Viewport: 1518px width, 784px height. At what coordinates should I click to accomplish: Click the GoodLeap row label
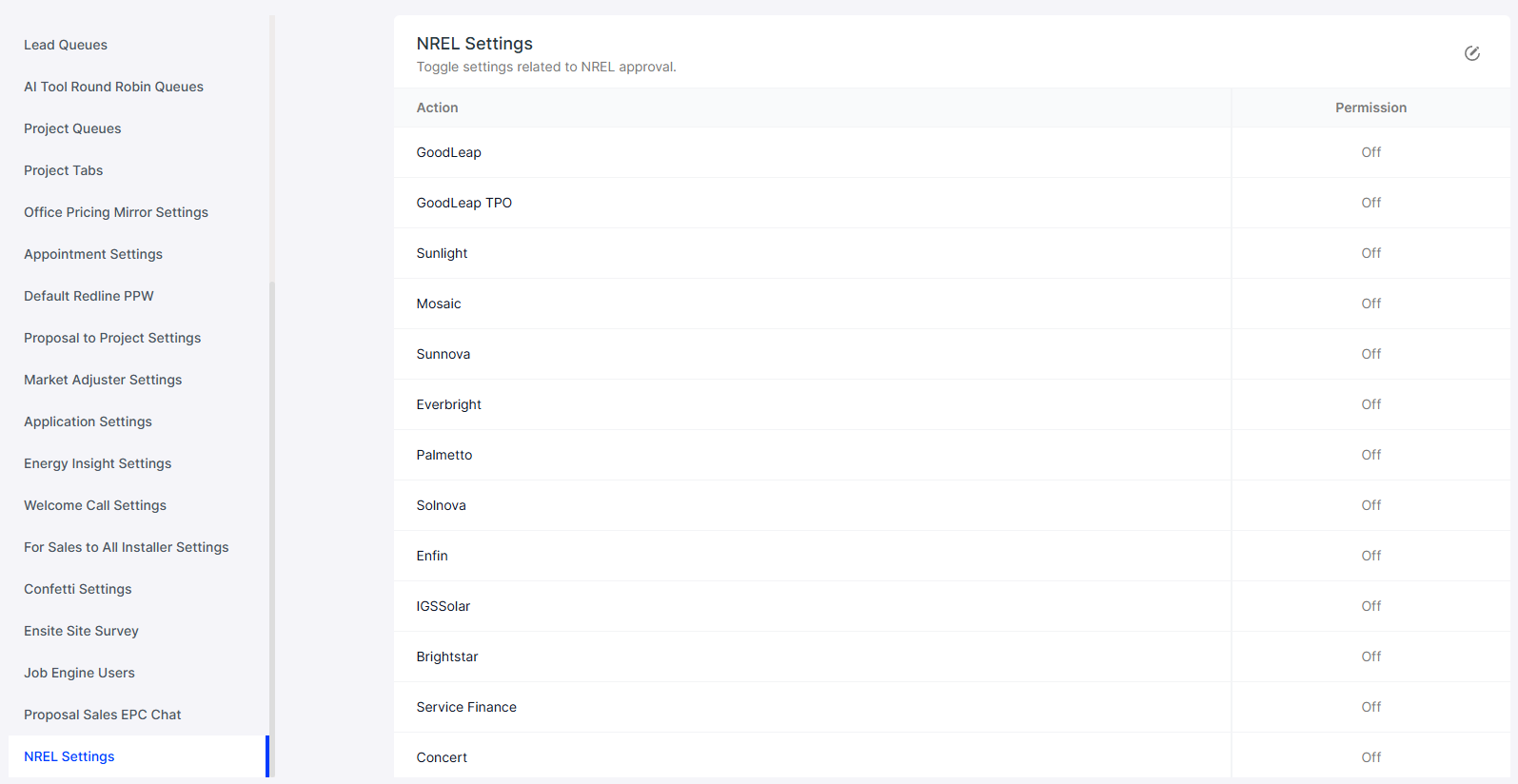click(448, 152)
